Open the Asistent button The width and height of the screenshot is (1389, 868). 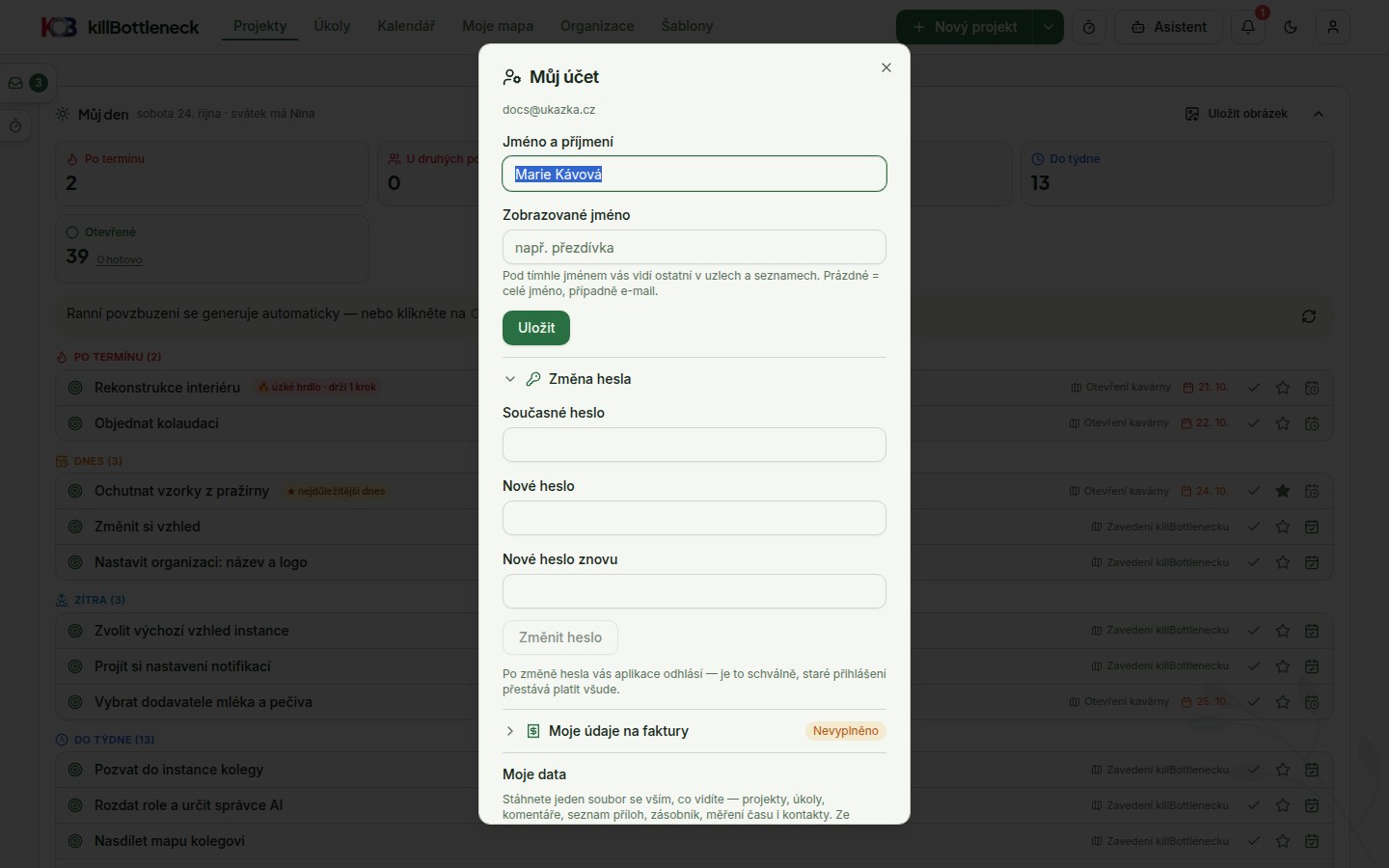click(x=1168, y=27)
